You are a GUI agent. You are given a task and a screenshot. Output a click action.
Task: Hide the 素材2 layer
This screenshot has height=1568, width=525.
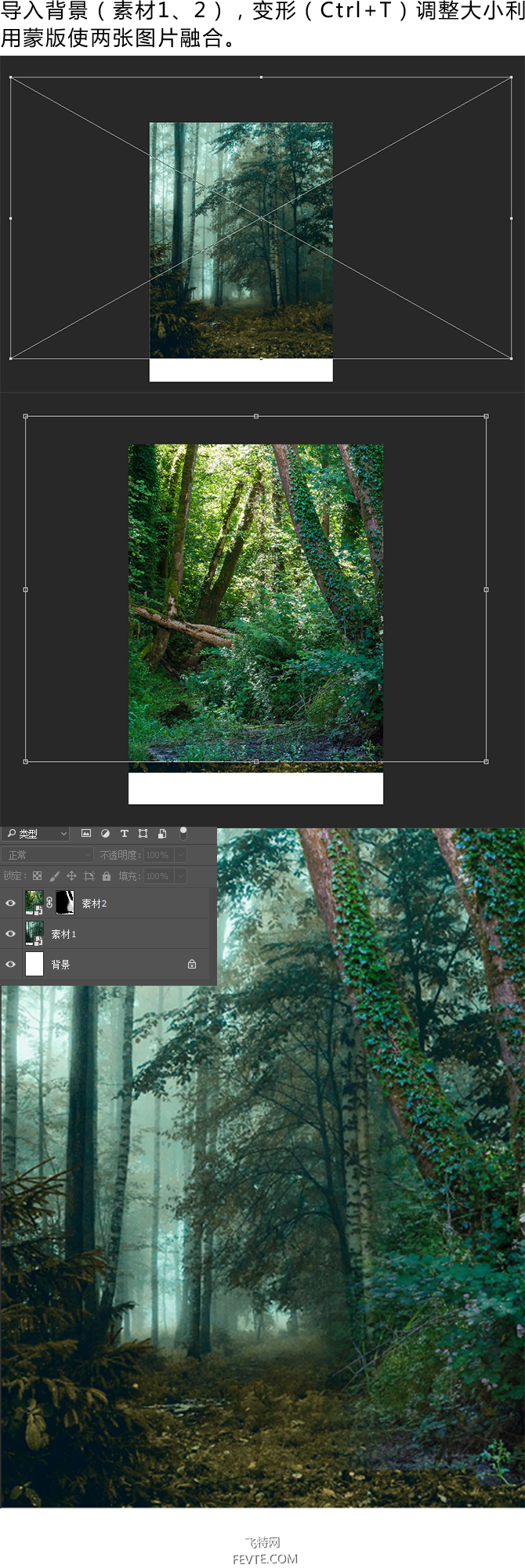point(11,904)
